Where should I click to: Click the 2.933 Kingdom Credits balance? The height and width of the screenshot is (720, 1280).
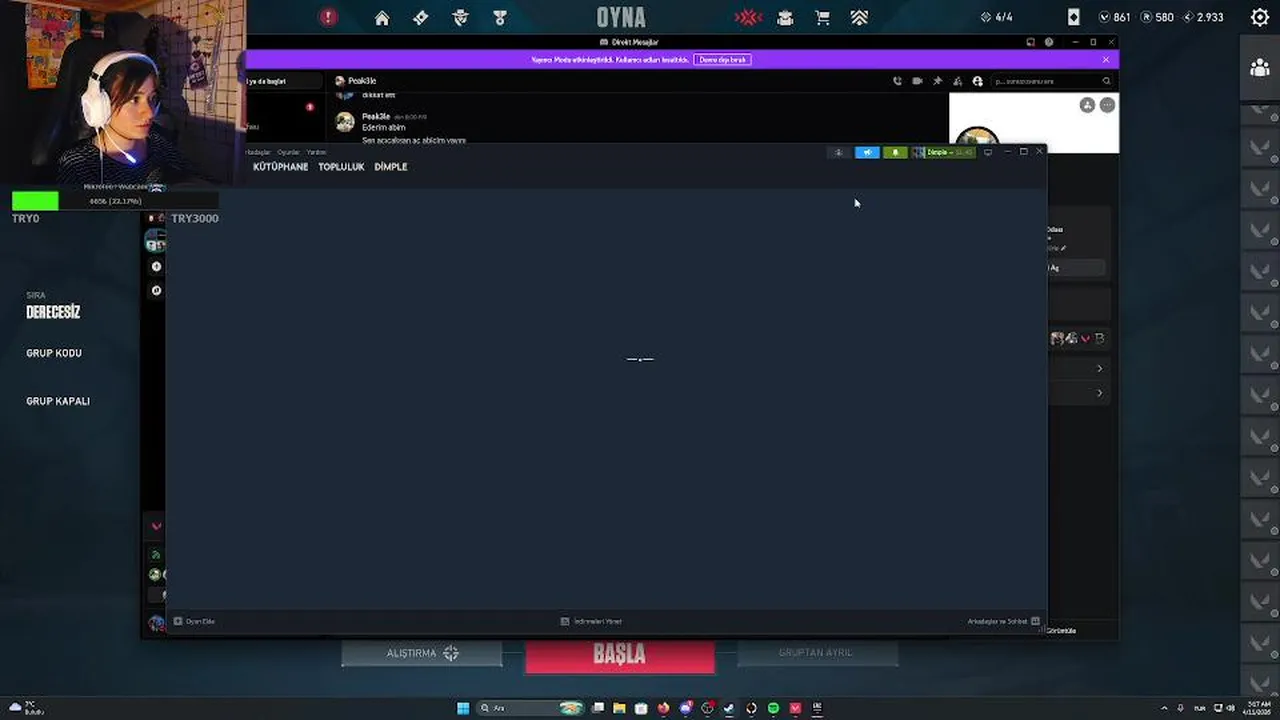click(1203, 17)
